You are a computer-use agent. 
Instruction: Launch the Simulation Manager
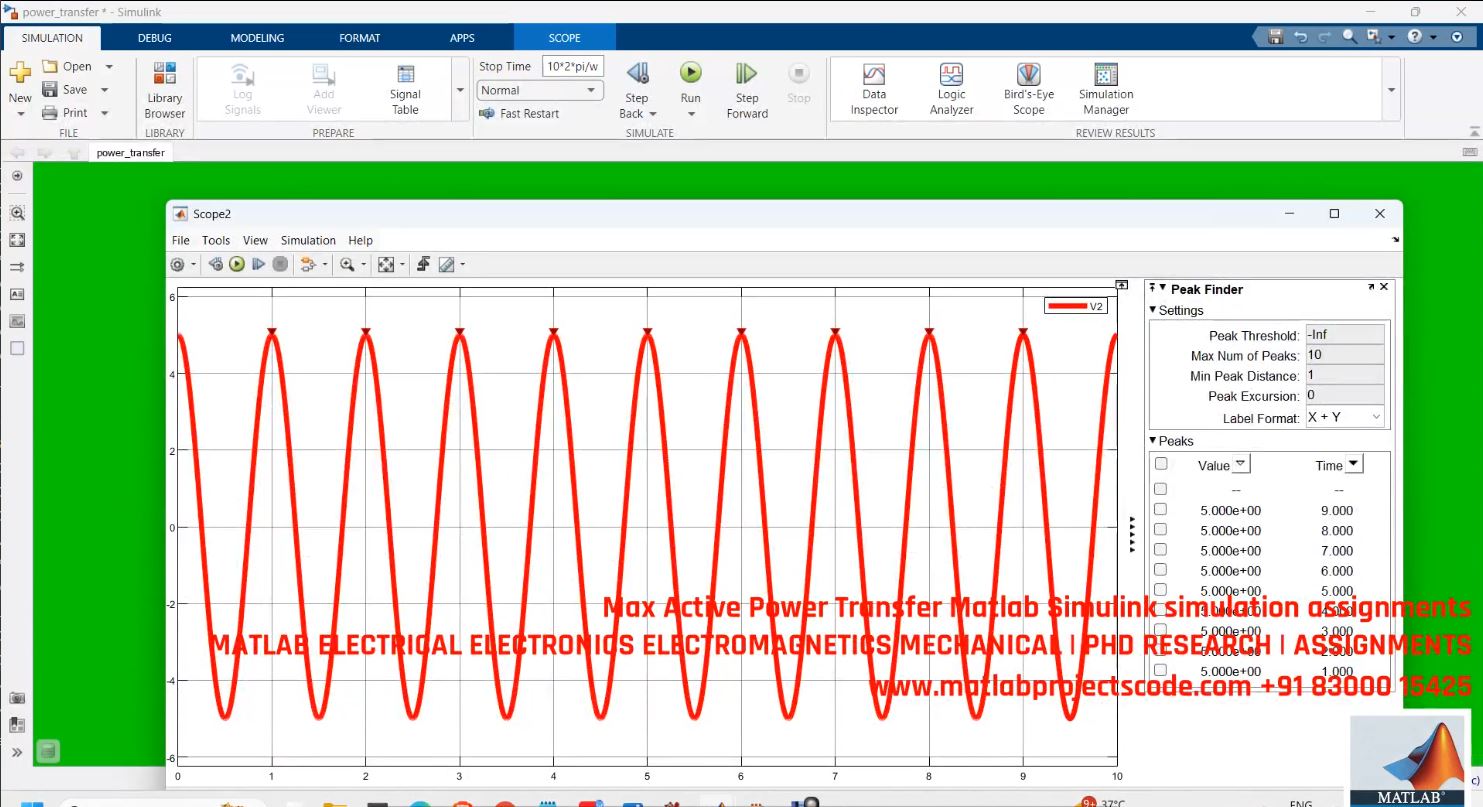tap(1105, 88)
